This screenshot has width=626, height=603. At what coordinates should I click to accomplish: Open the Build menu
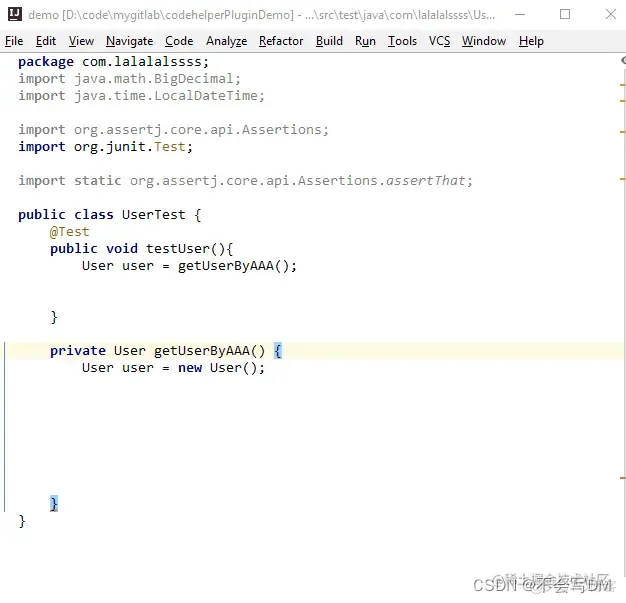point(329,41)
